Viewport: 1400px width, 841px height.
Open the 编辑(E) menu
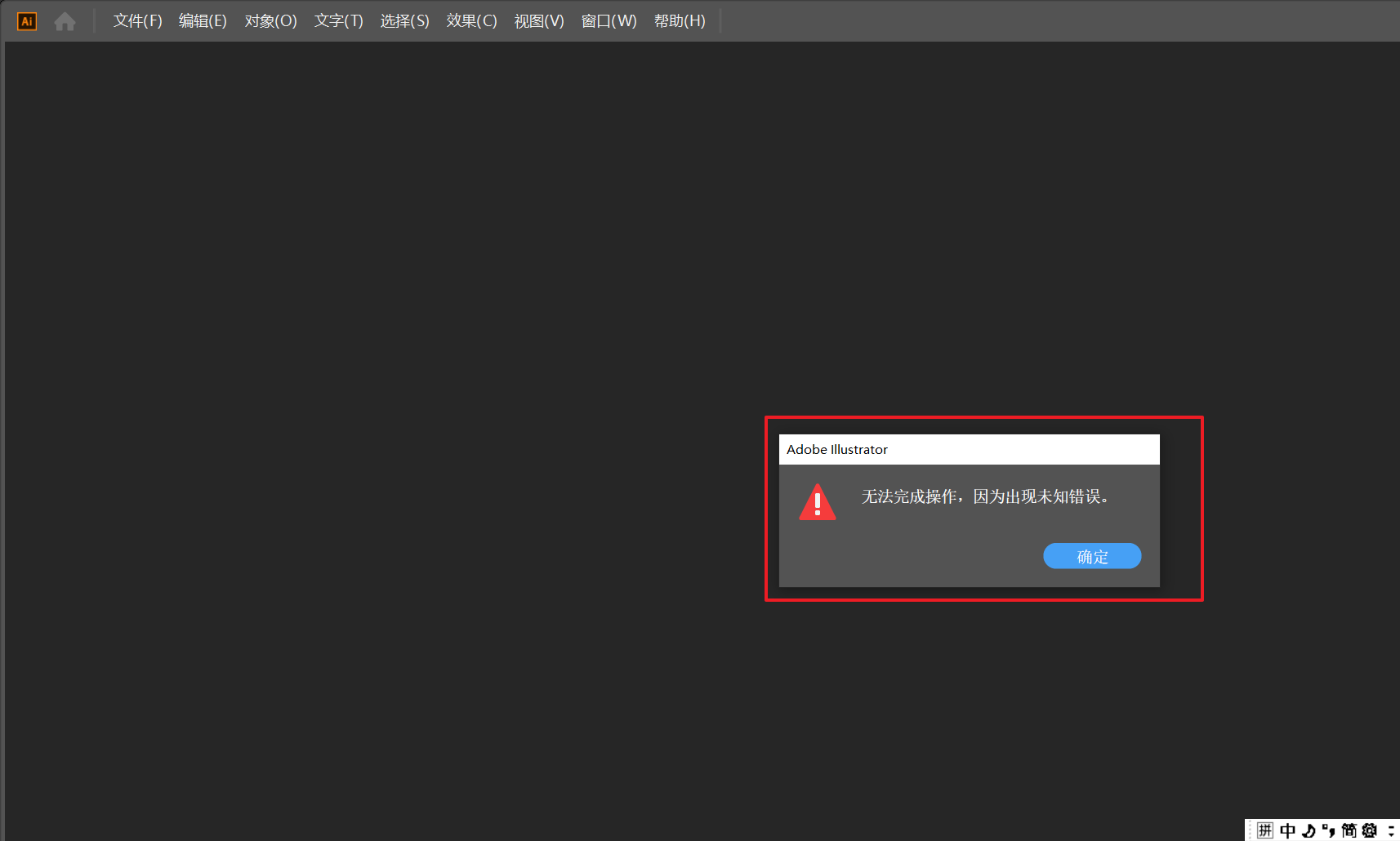click(x=203, y=21)
